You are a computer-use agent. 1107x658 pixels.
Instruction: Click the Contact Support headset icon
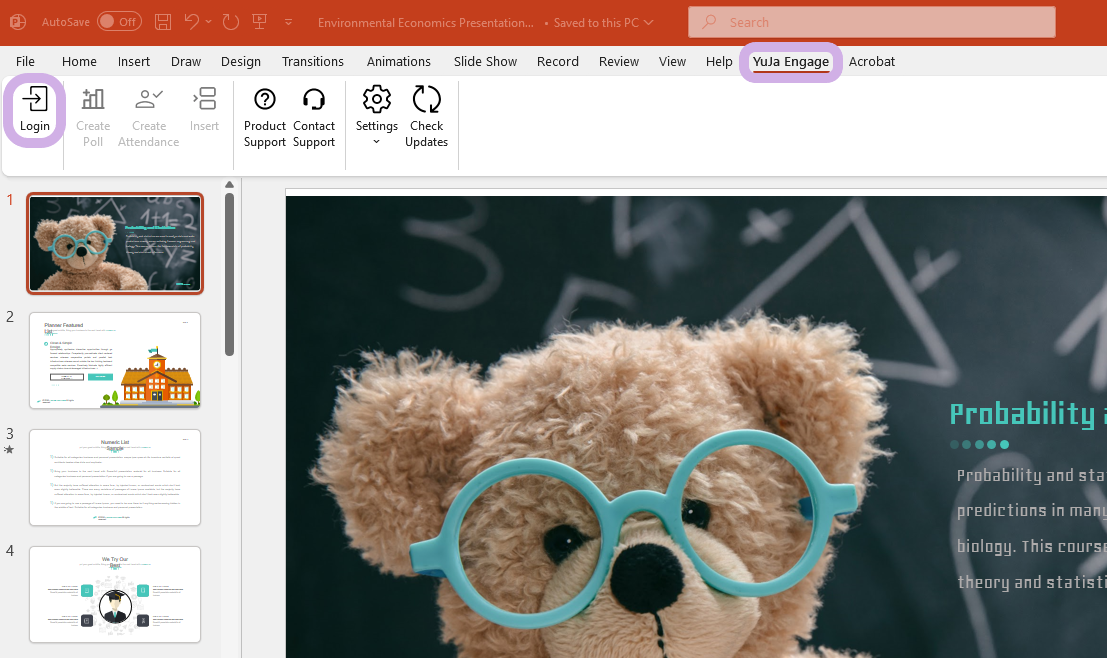(x=314, y=100)
